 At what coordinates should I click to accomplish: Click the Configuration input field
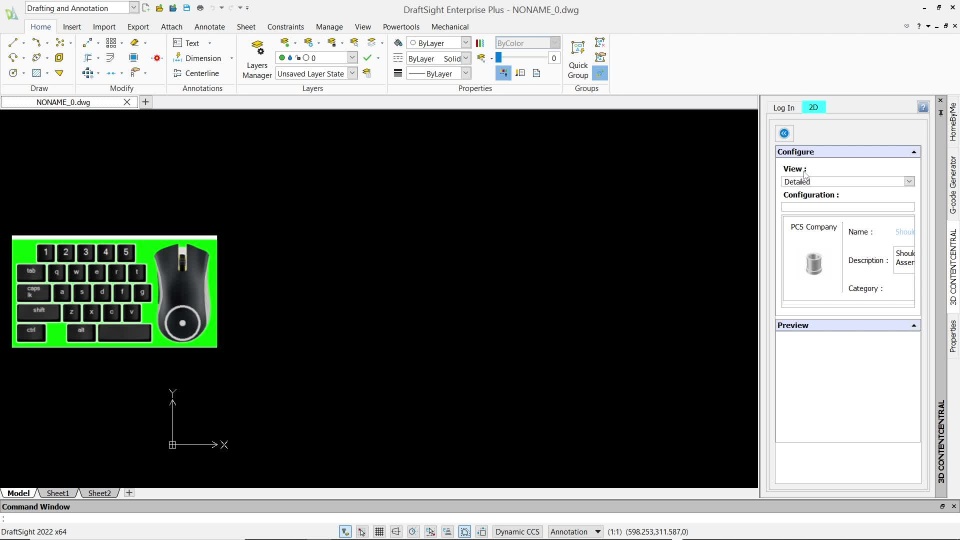click(847, 207)
